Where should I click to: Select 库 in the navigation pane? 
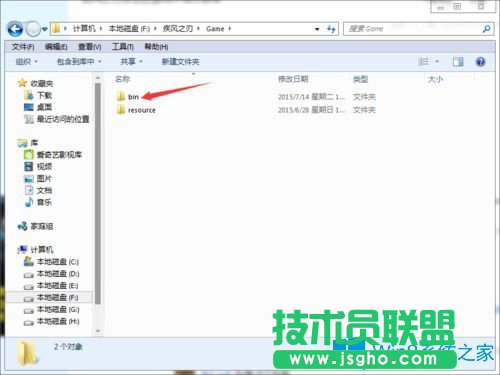tap(34, 143)
